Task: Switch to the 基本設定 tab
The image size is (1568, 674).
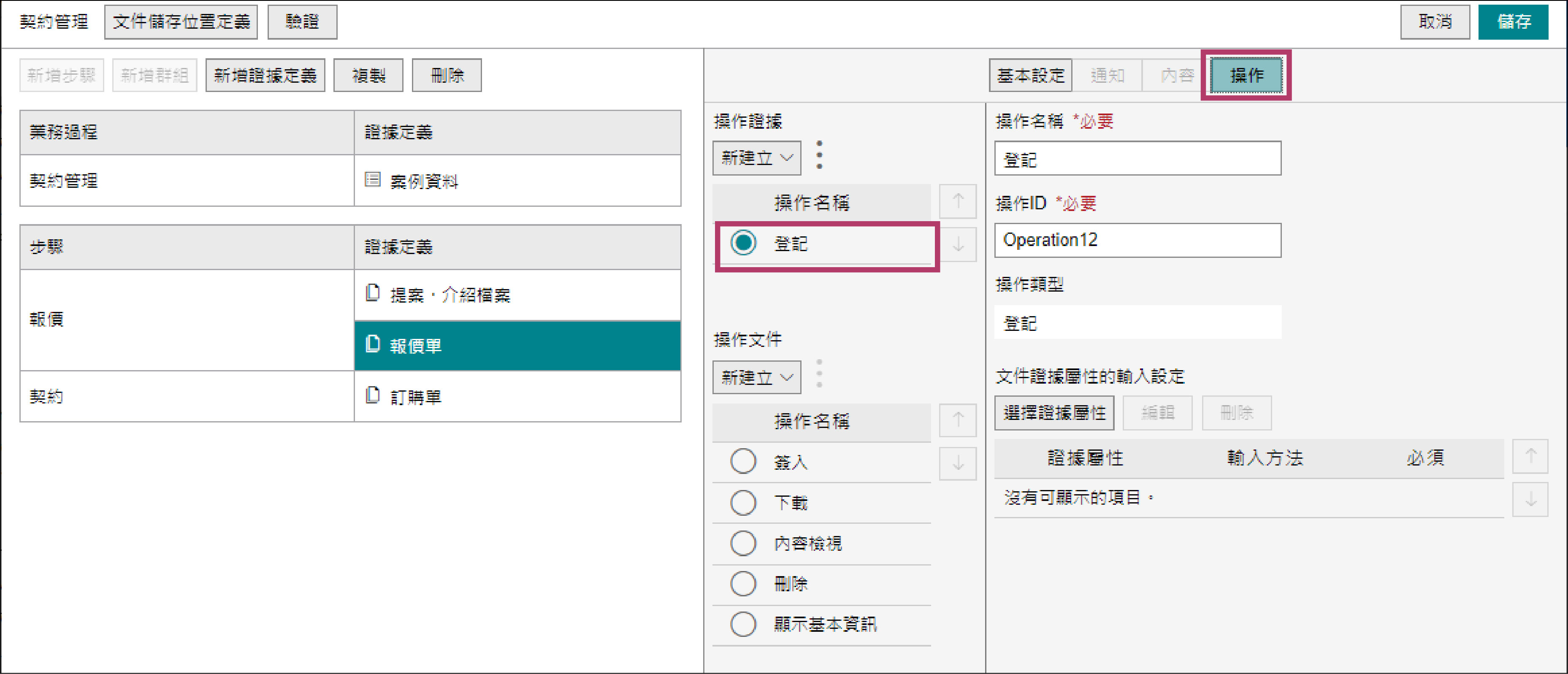Action: (1030, 76)
